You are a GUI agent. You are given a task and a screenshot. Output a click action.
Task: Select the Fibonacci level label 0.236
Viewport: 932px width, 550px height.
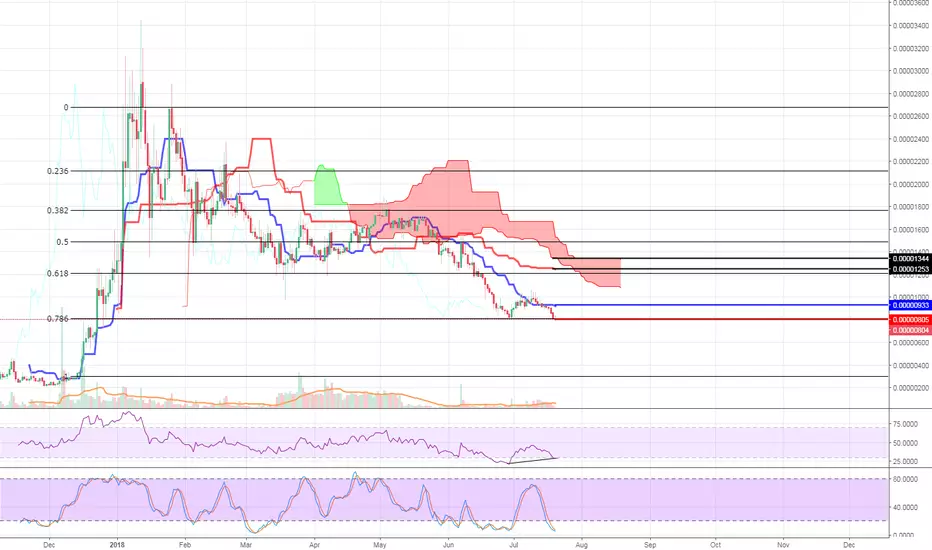[x=58, y=171]
